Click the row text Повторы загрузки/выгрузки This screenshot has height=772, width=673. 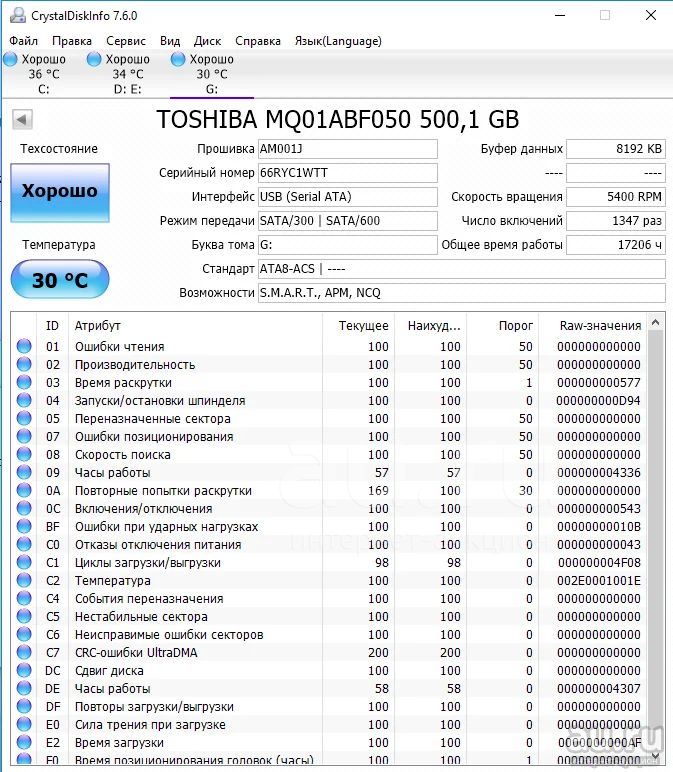[154, 707]
